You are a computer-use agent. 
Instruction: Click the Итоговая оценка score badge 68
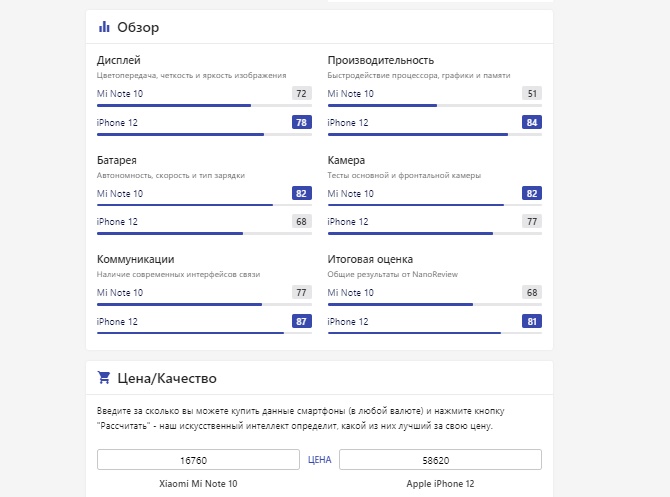pos(532,292)
